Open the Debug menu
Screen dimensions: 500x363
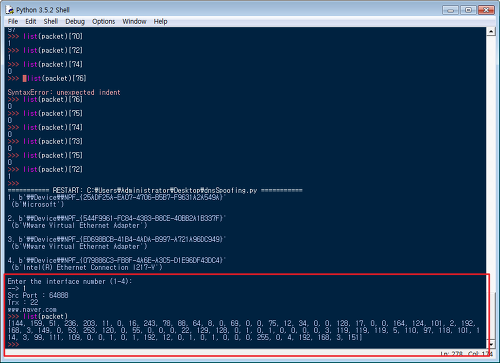click(75, 22)
